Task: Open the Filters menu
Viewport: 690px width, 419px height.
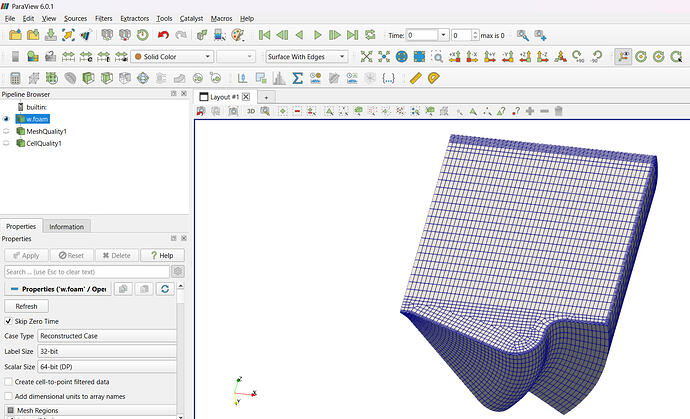Action: tap(103, 18)
